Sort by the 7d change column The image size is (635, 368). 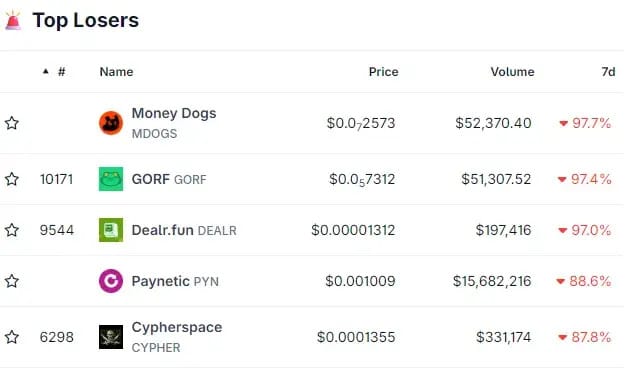[x=608, y=72]
